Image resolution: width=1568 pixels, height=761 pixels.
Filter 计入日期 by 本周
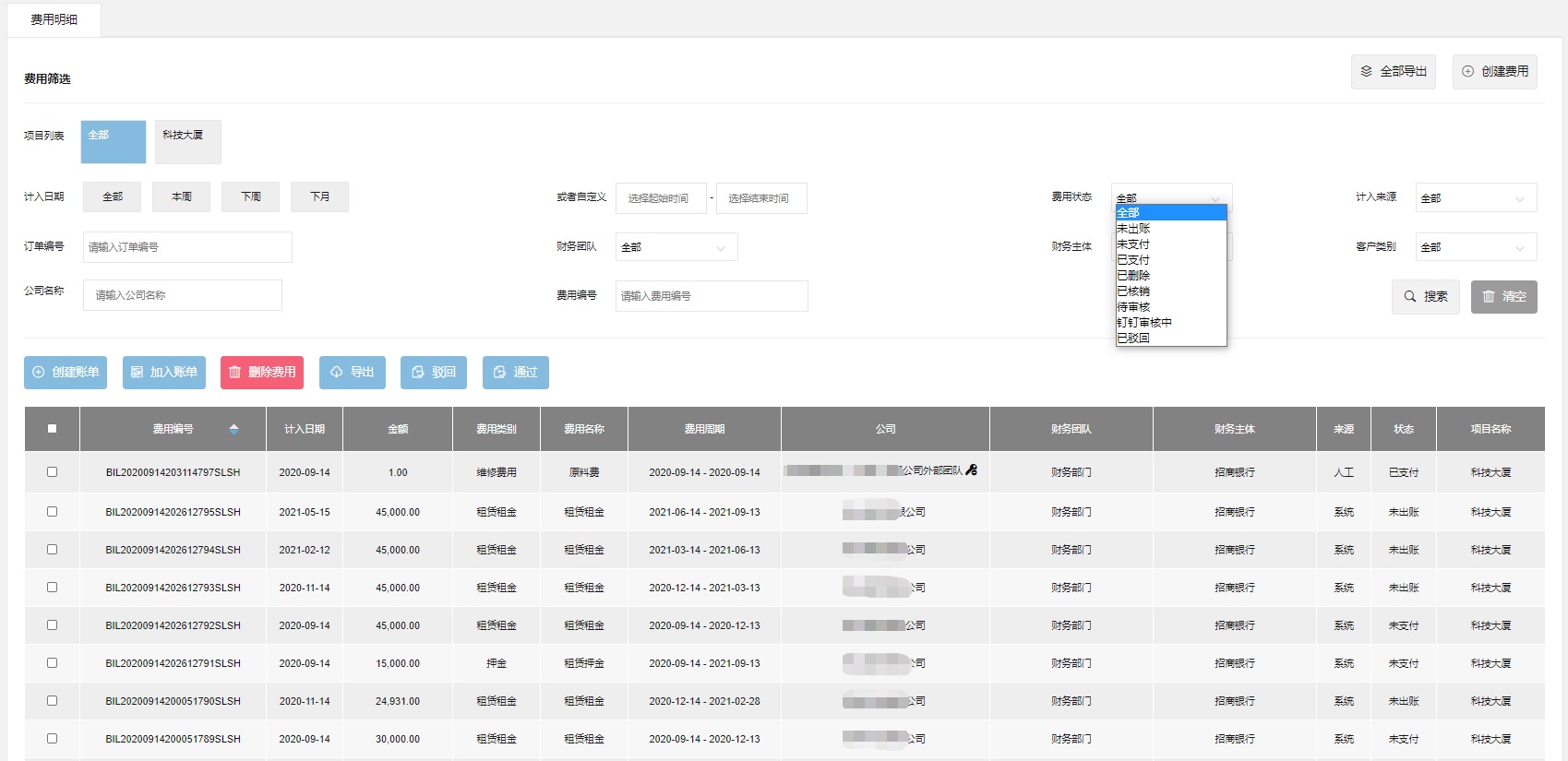point(182,197)
